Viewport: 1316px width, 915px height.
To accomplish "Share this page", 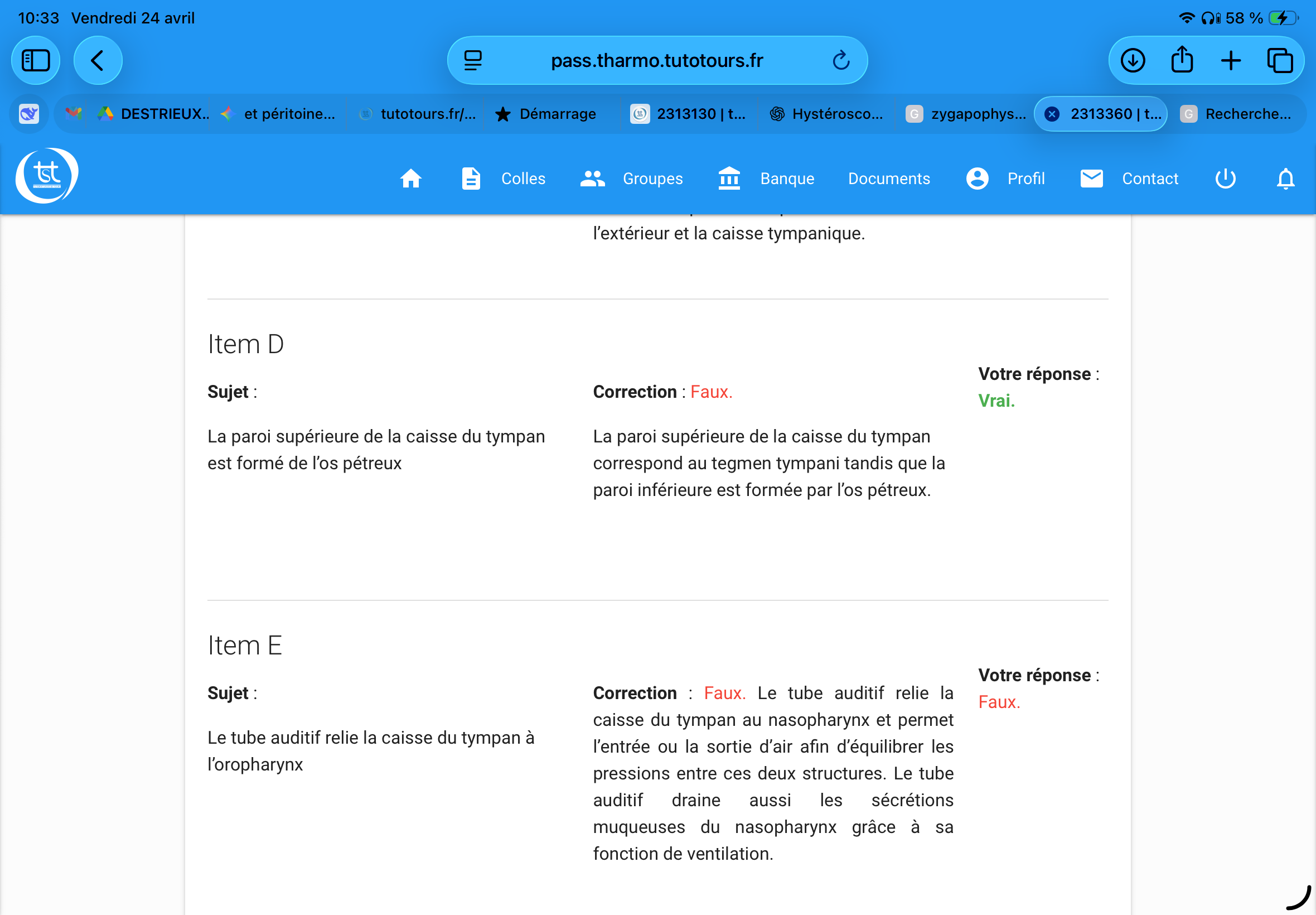I will click(x=1182, y=60).
